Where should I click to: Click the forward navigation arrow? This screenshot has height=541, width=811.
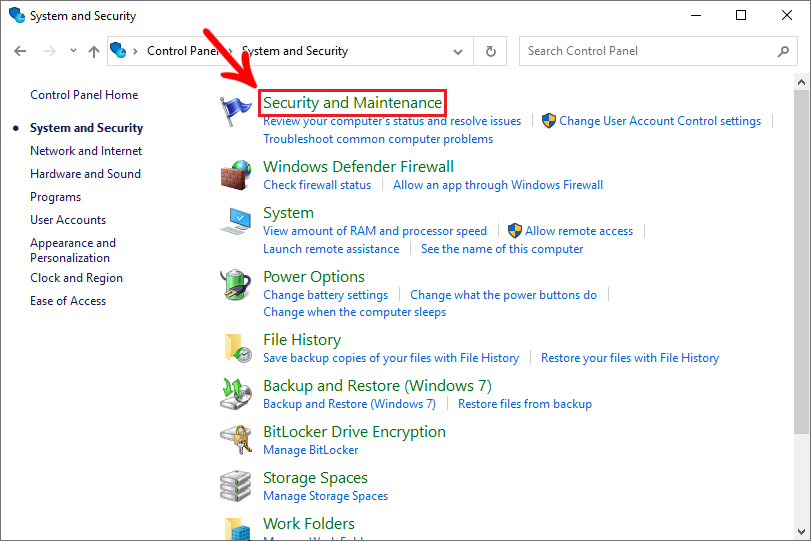pyautogui.click(x=50, y=51)
